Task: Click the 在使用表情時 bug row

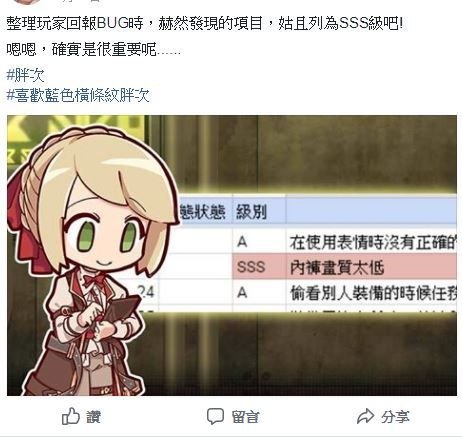Action: pyautogui.click(x=373, y=242)
